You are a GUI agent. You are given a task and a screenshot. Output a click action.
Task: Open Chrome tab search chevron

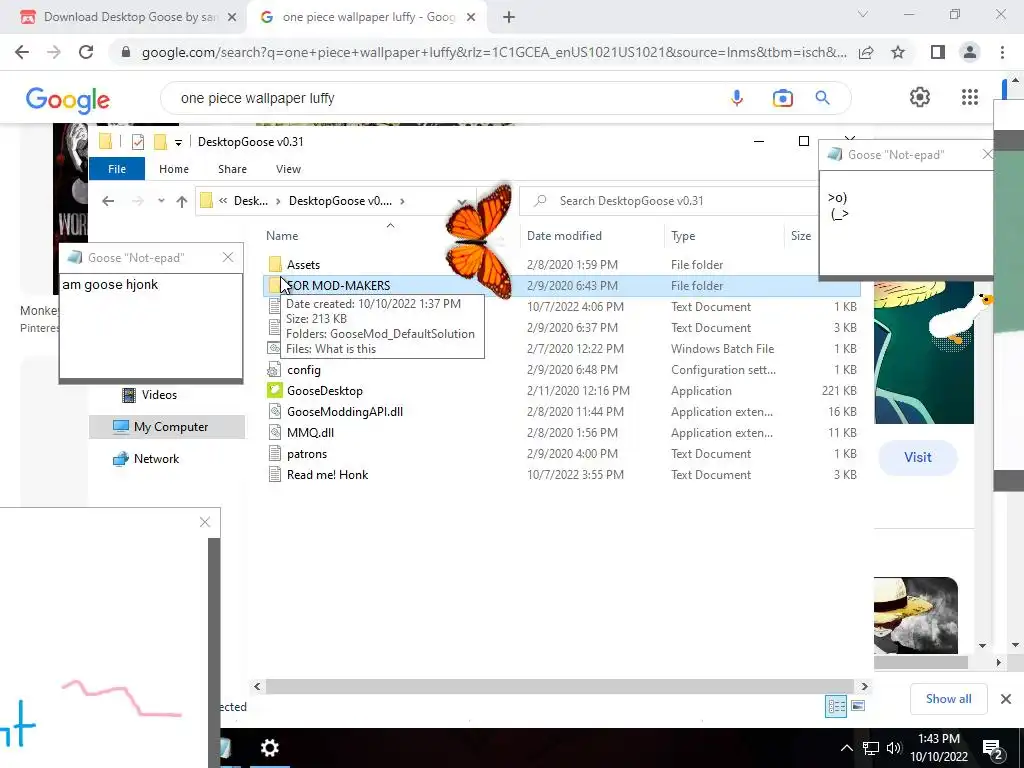[x=863, y=14]
